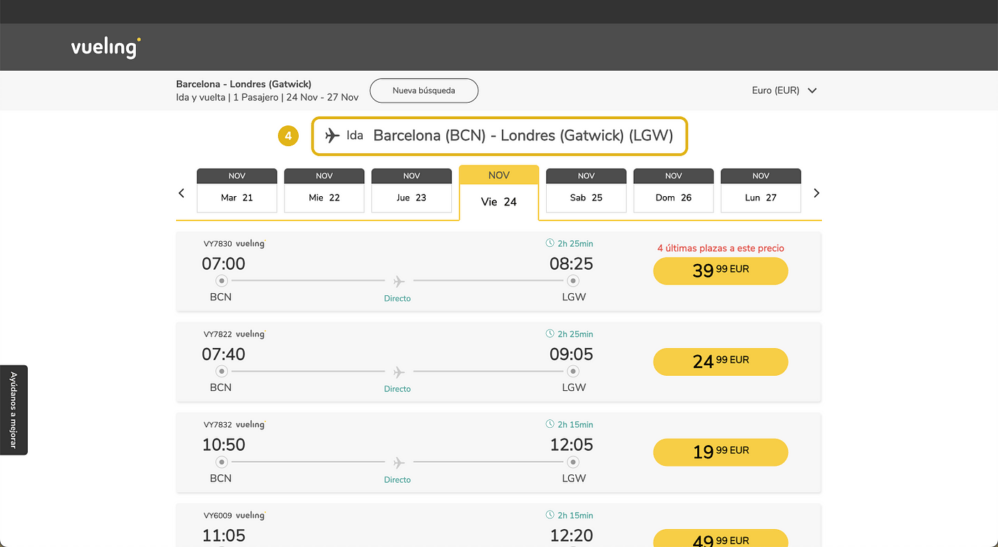Click the VY7830 flight card
Viewport: 998px width, 547px height.
coord(499,271)
